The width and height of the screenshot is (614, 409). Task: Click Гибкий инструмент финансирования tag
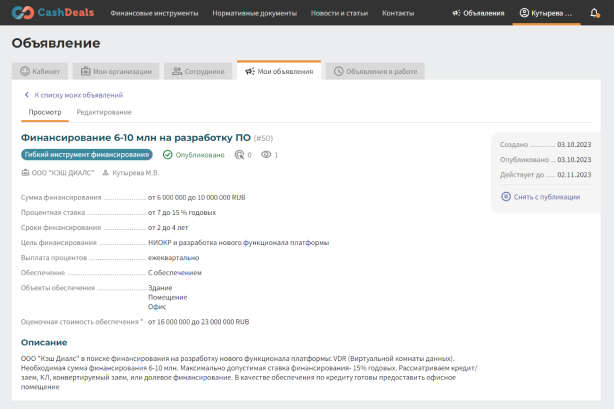[87, 155]
